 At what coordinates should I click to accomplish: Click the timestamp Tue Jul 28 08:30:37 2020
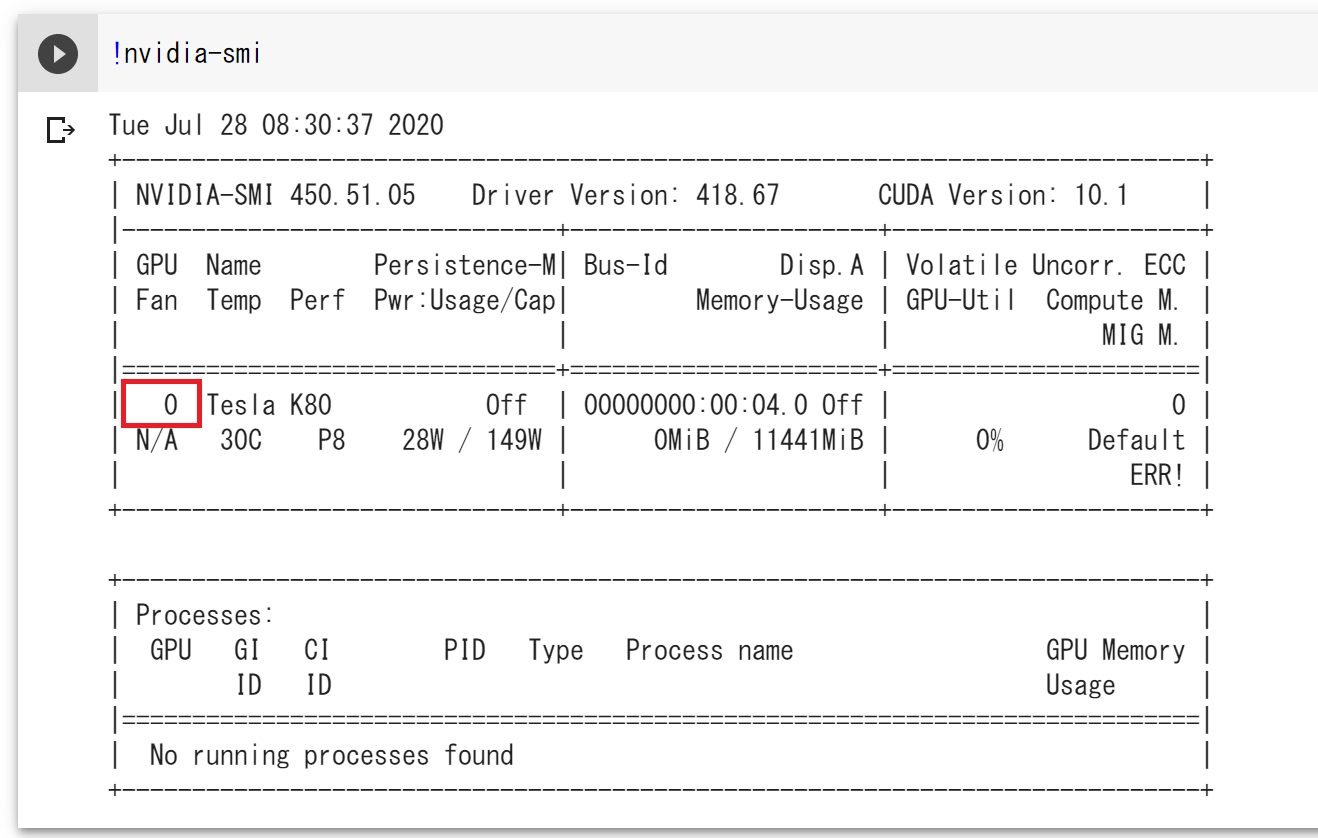click(x=276, y=125)
